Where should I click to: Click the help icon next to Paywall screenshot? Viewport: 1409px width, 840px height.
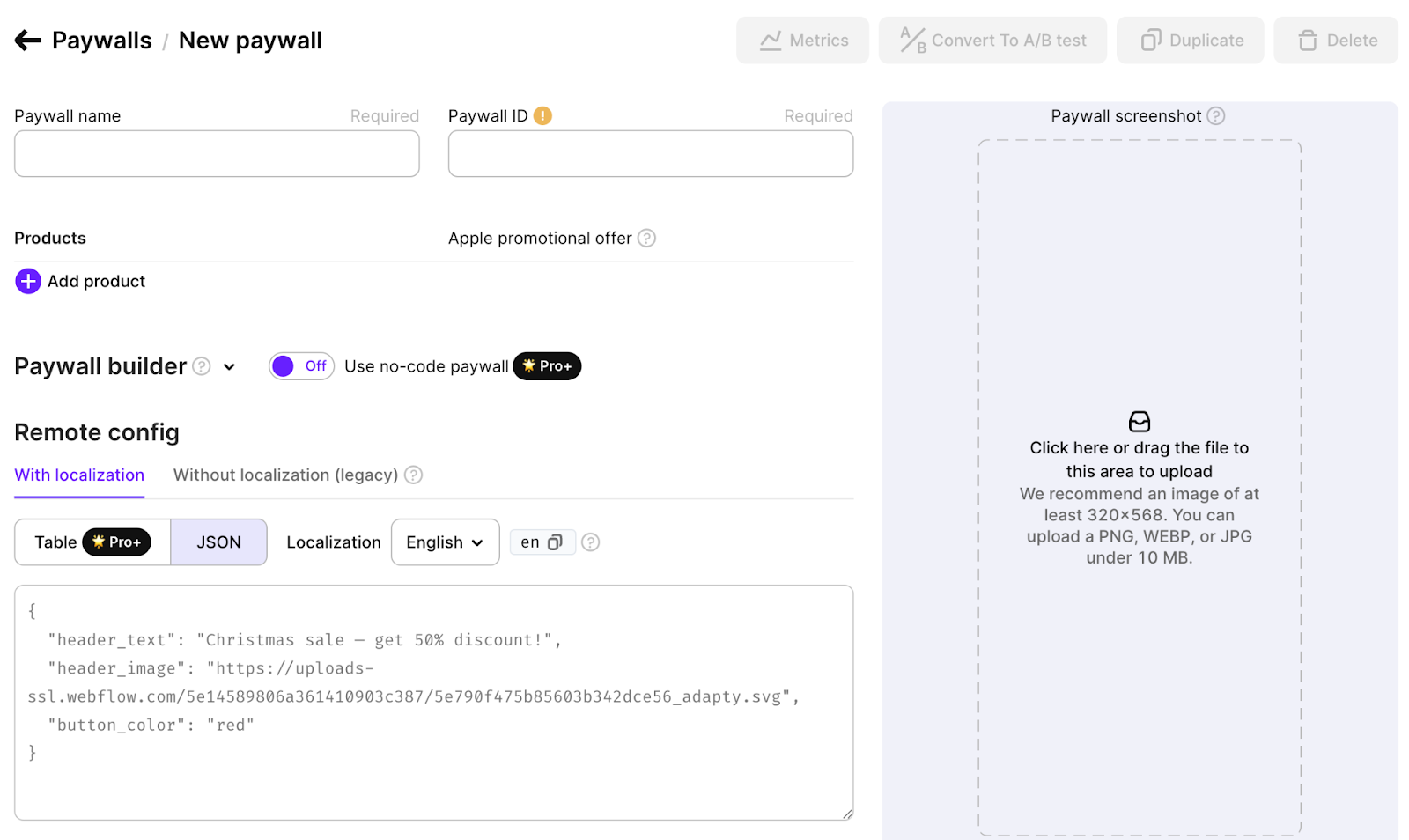1216,115
